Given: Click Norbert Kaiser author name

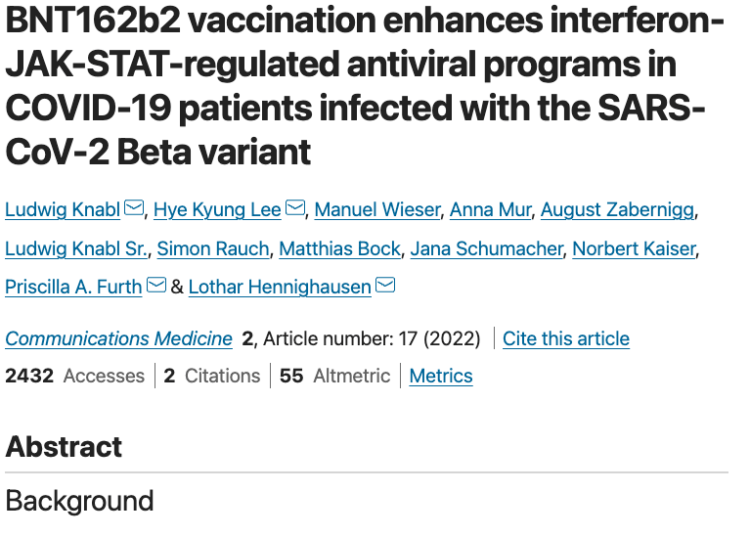Looking at the screenshot, I should (634, 249).
